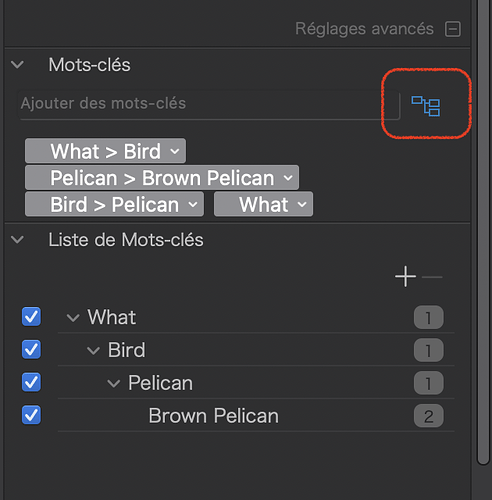Remove keyword using the minus icon

pyautogui.click(x=432, y=277)
